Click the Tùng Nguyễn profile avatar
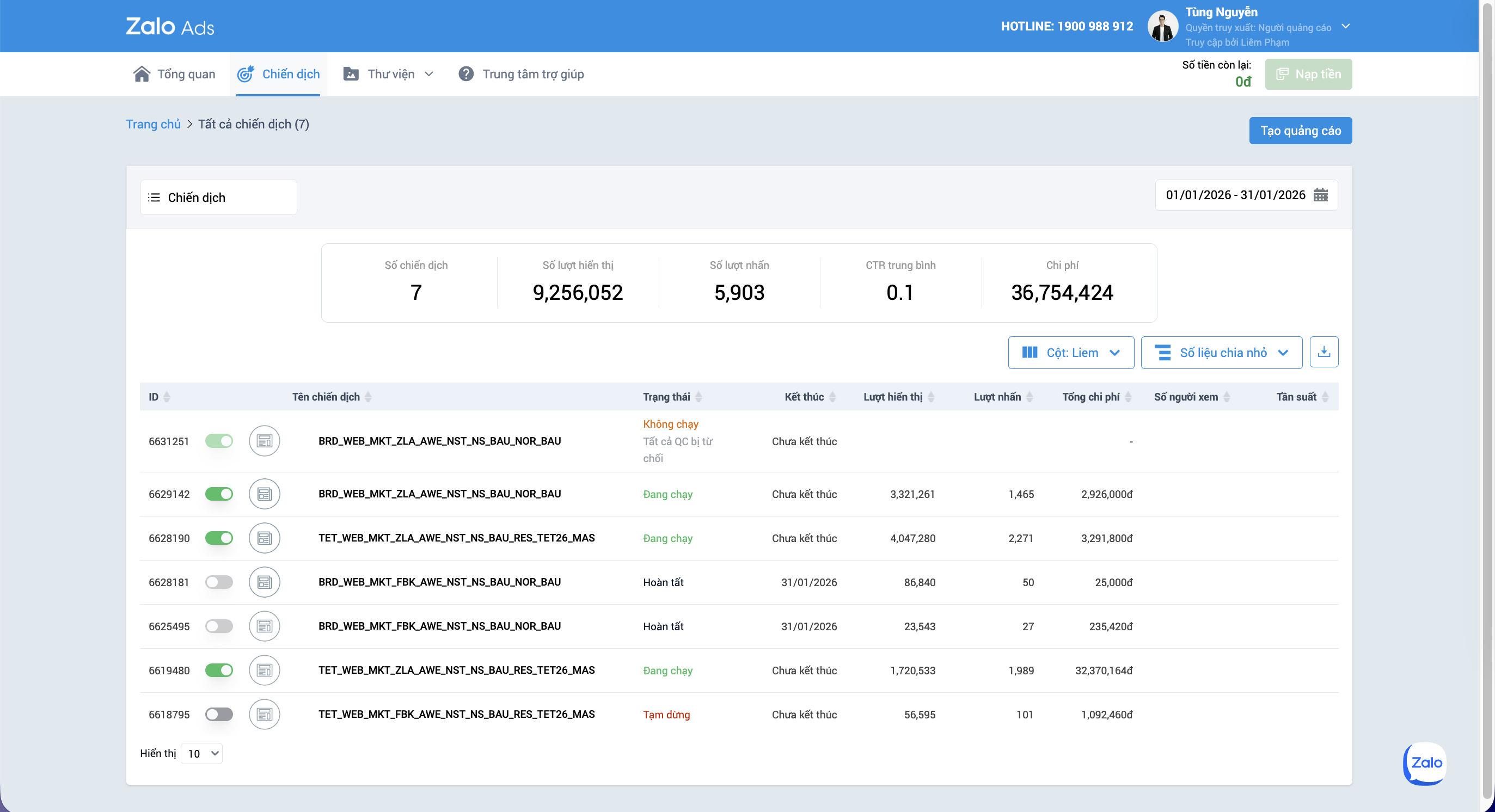Screen dimensions: 1495x812 pos(1162,27)
